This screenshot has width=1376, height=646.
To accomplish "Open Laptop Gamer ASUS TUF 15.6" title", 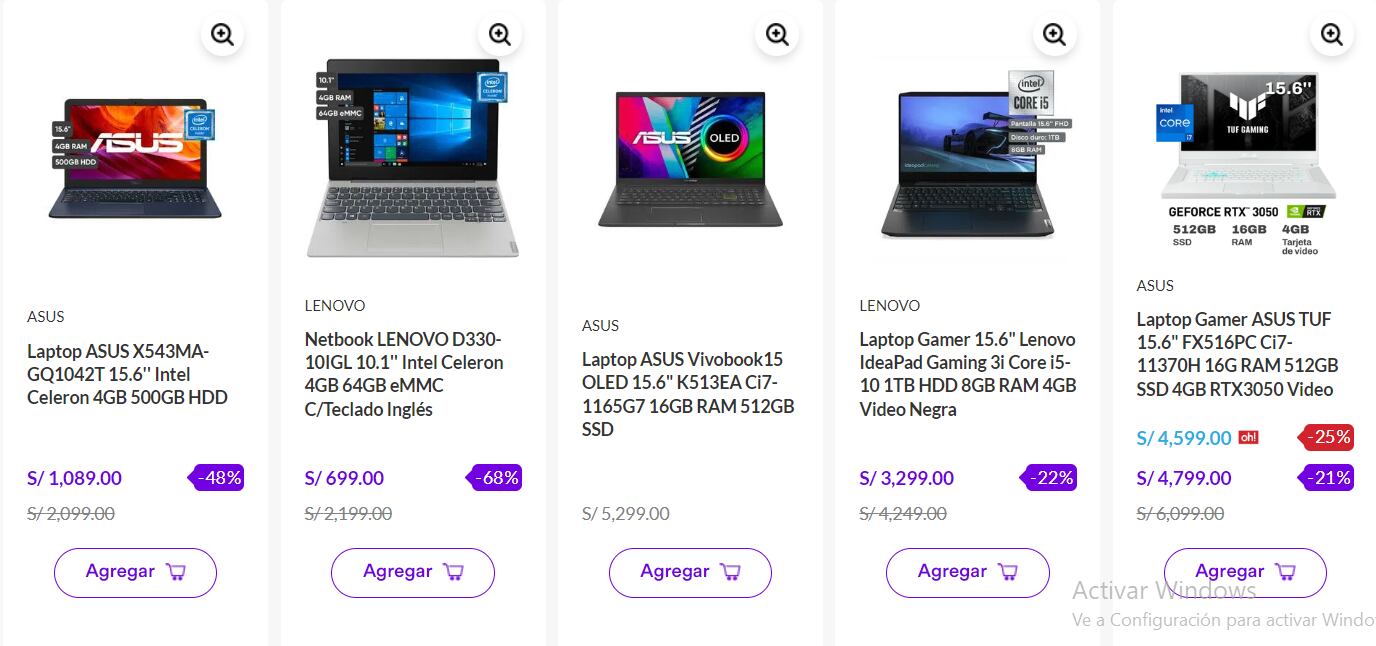I will click(x=1237, y=354).
